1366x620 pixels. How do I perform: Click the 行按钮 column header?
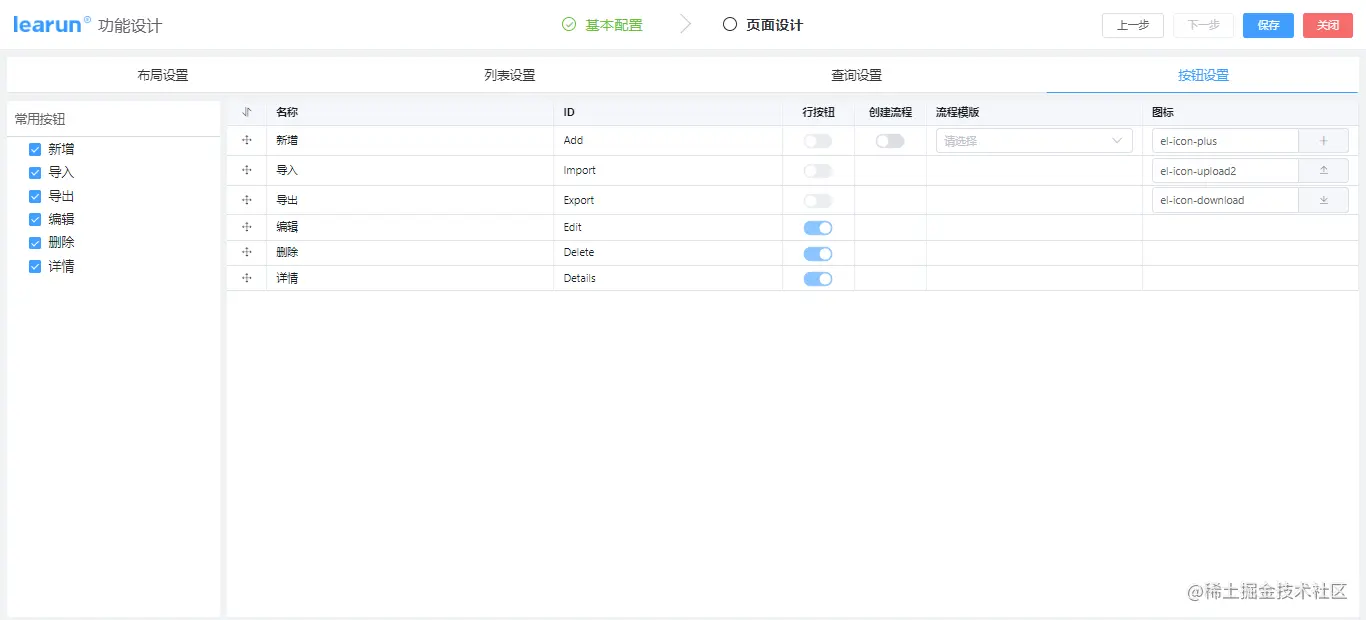point(818,112)
